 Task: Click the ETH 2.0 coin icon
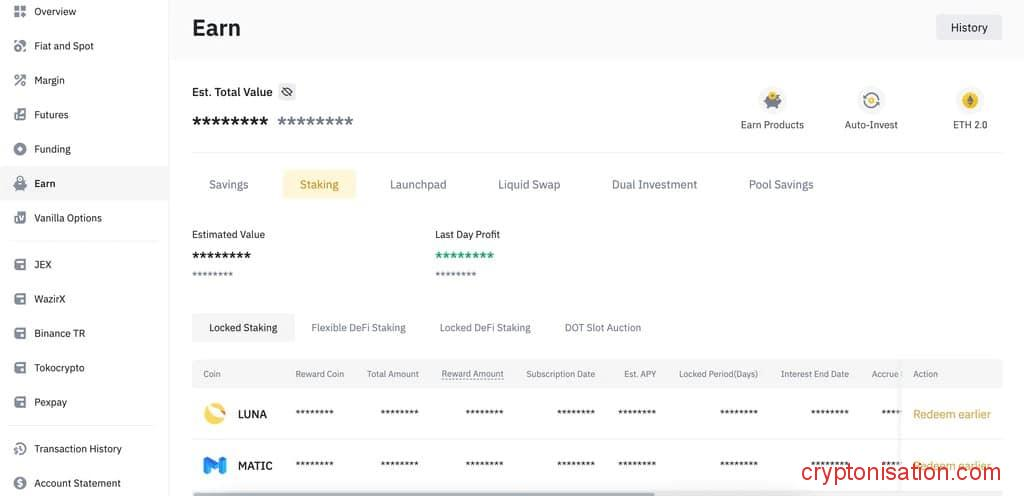coord(969,101)
